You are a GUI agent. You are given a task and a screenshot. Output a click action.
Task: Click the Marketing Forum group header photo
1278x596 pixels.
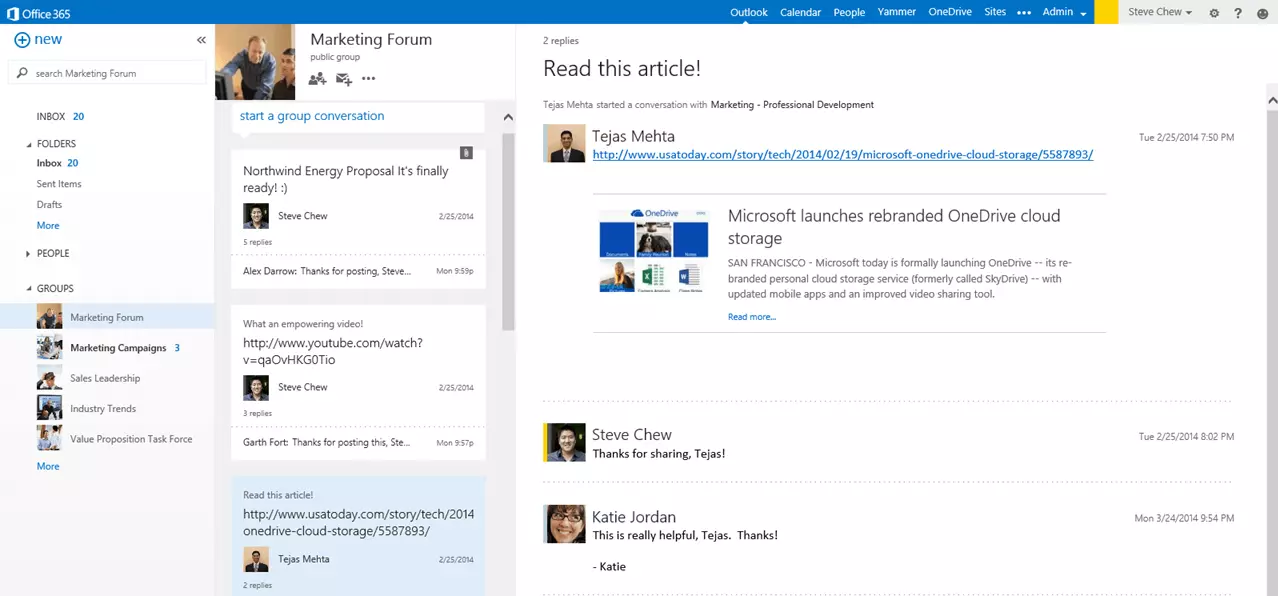pyautogui.click(x=255, y=62)
